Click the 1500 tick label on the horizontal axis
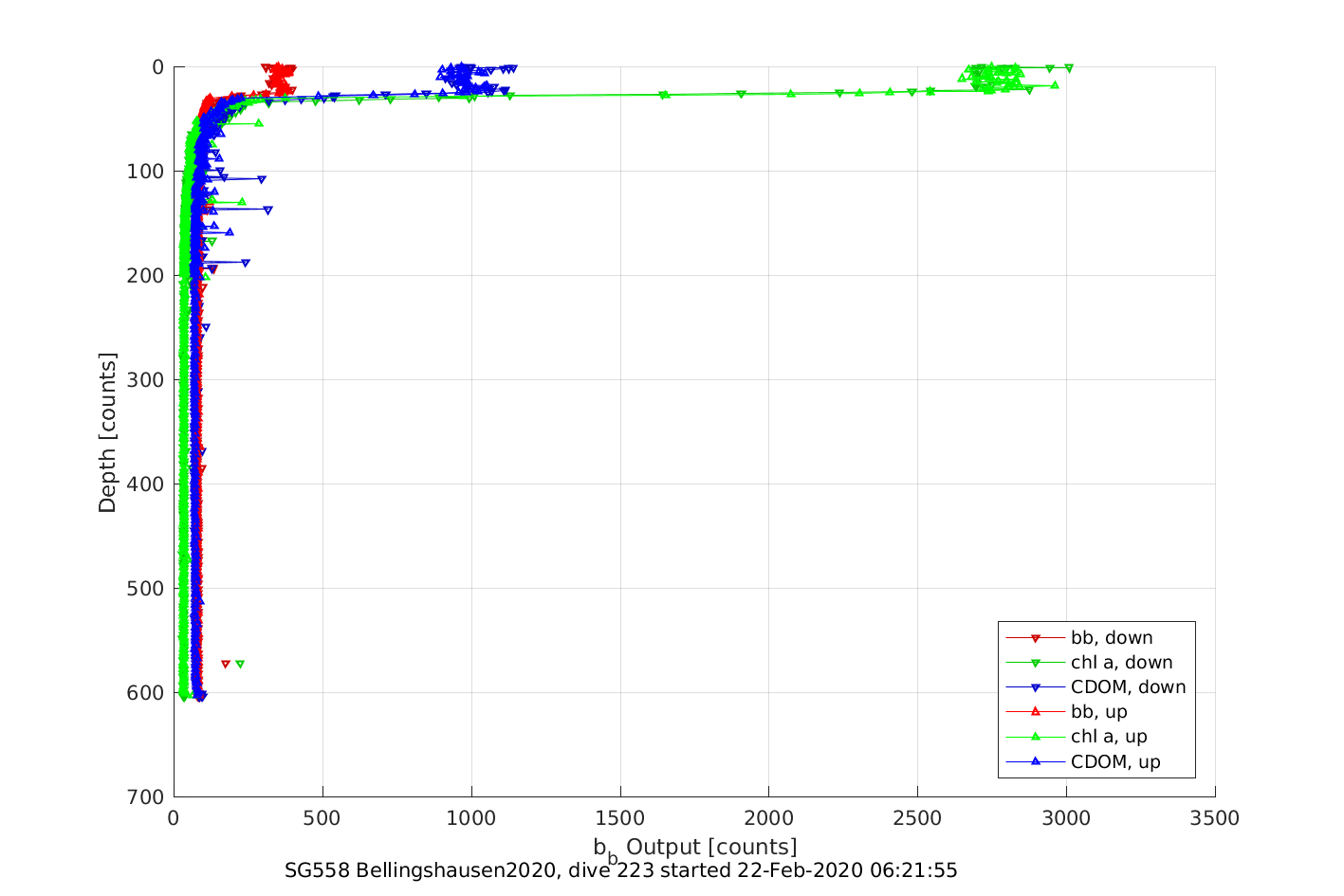Viewport: 1344px width, 896px height. pos(620,818)
